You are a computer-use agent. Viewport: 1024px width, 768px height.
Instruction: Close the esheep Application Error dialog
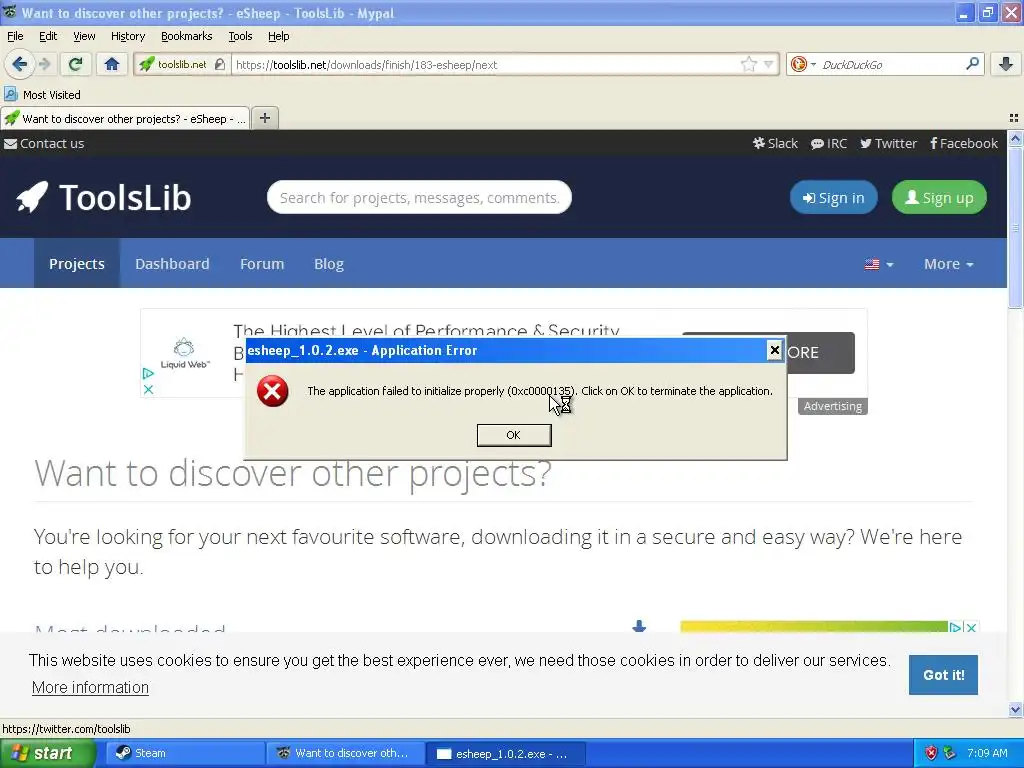click(775, 350)
